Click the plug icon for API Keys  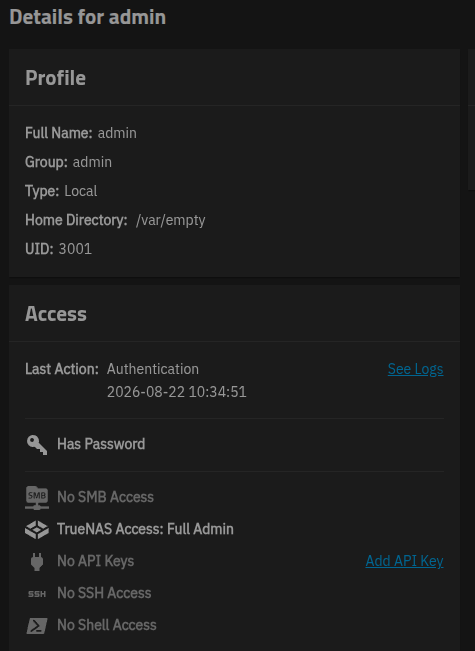click(x=37, y=561)
